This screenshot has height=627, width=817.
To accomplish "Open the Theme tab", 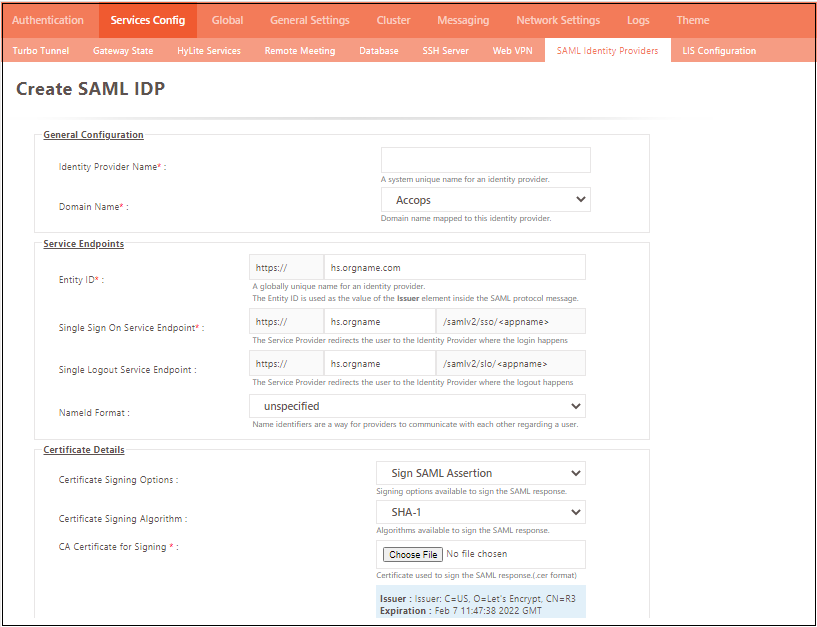I will pyautogui.click(x=692, y=20).
